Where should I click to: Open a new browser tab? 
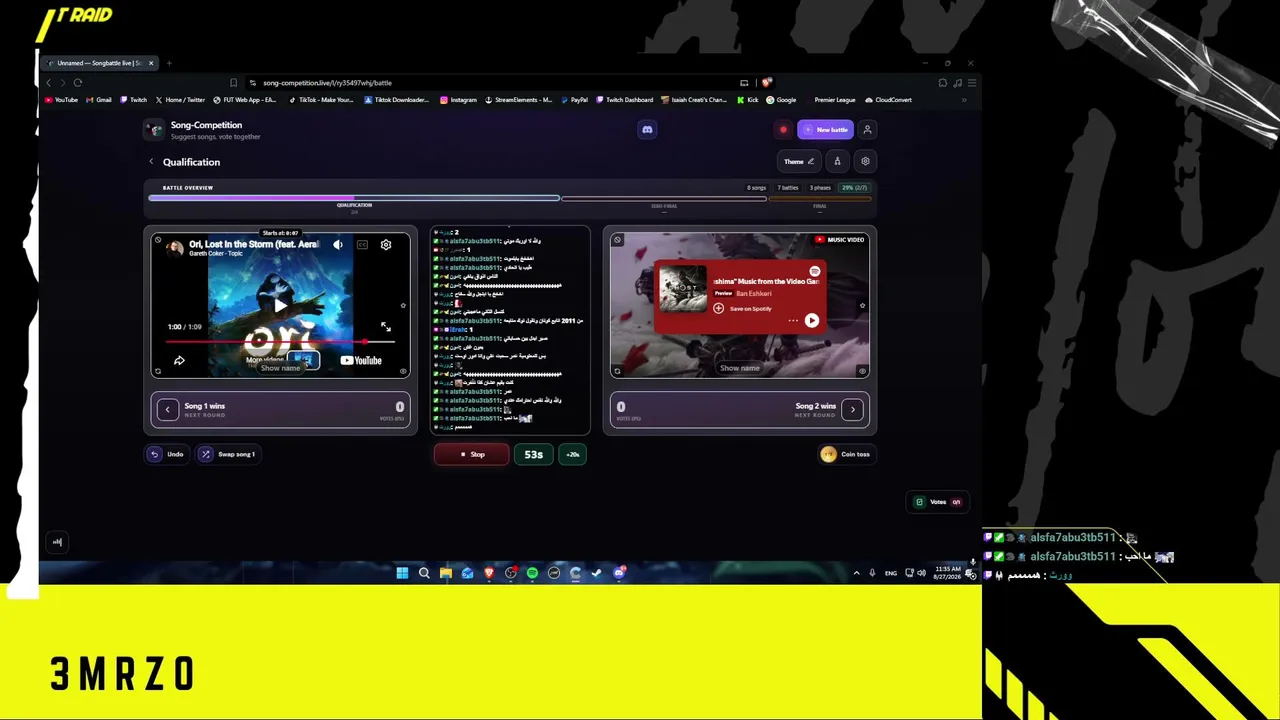[x=169, y=63]
